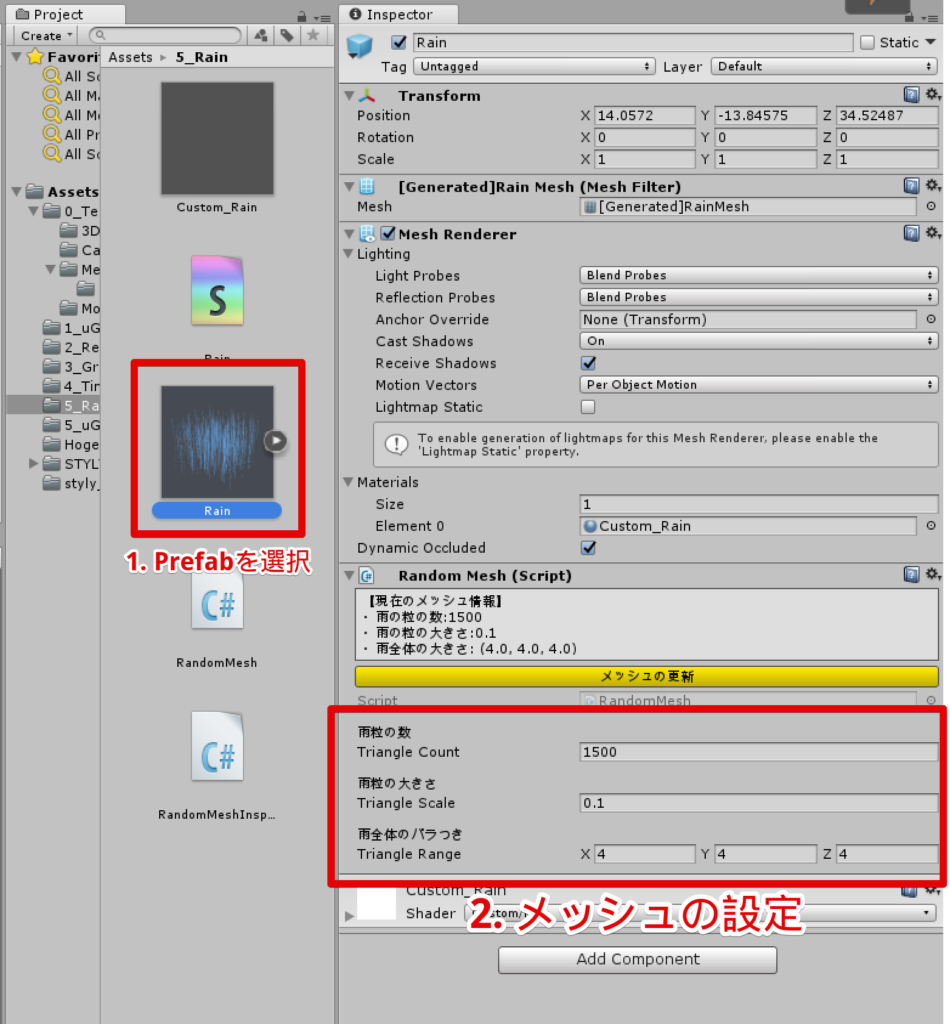The width and height of the screenshot is (950, 1024).
Task: Open the Tag dropdown Untagged
Action: [535, 66]
